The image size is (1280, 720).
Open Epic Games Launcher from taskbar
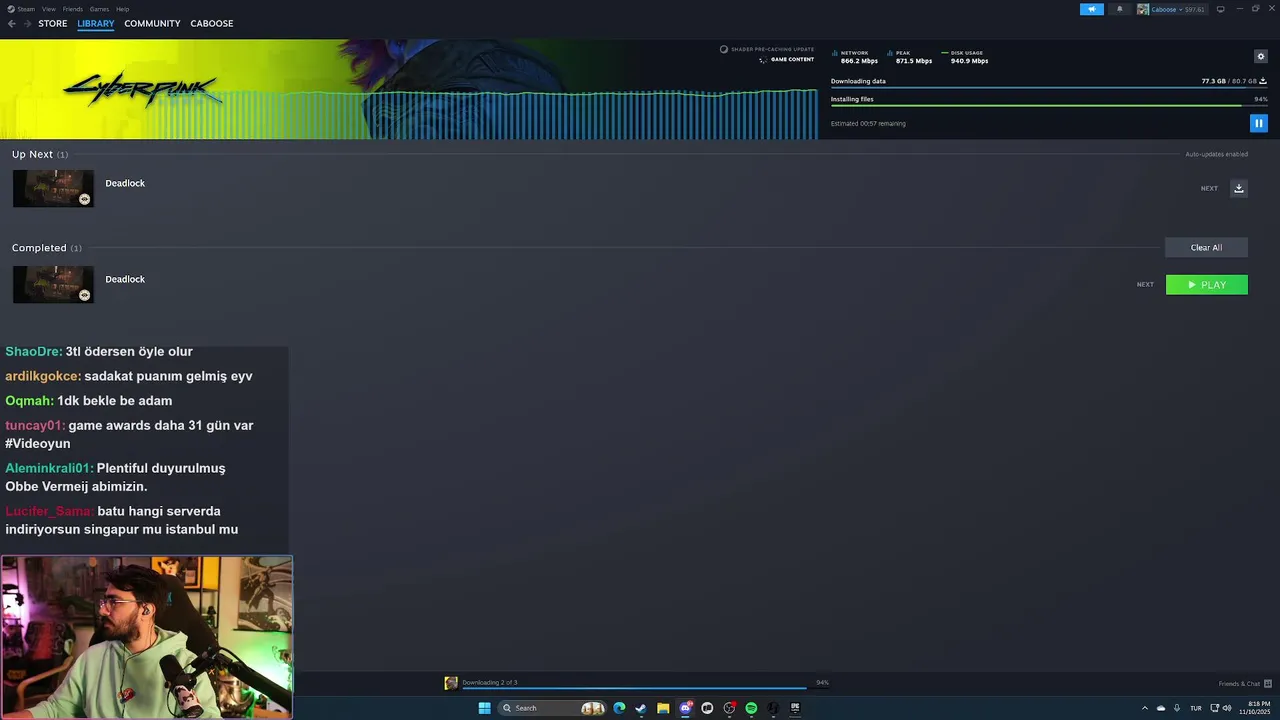[795, 708]
